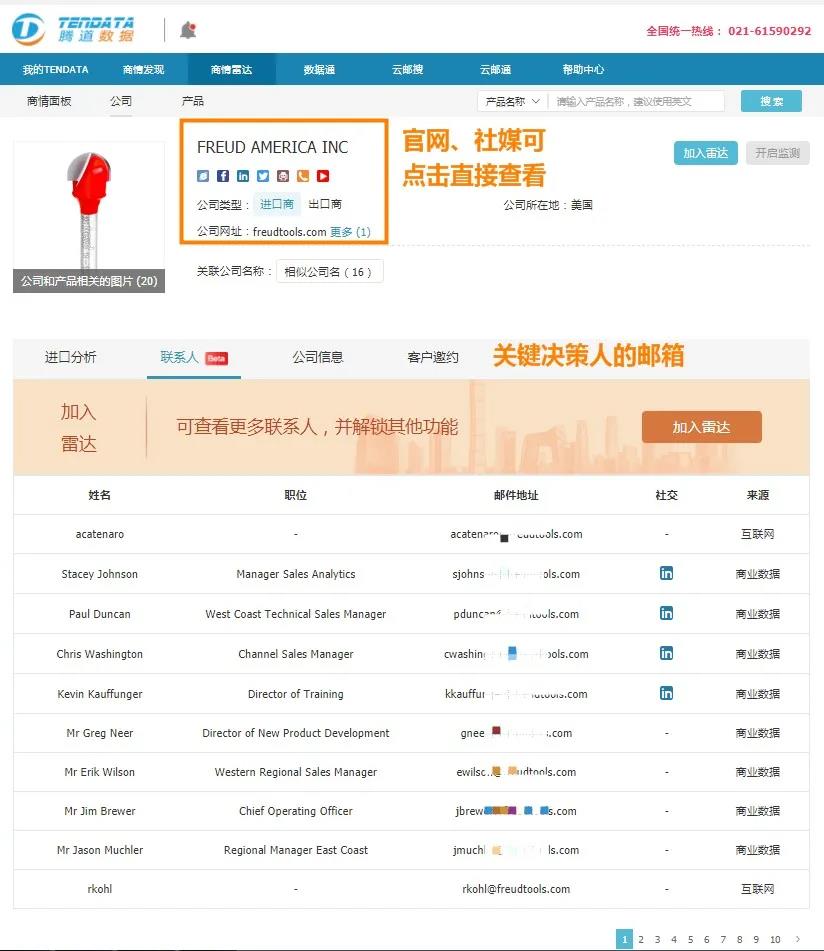Screen dimensions: 824x951
Task: Select 出口商 company type
Action: coord(325,204)
